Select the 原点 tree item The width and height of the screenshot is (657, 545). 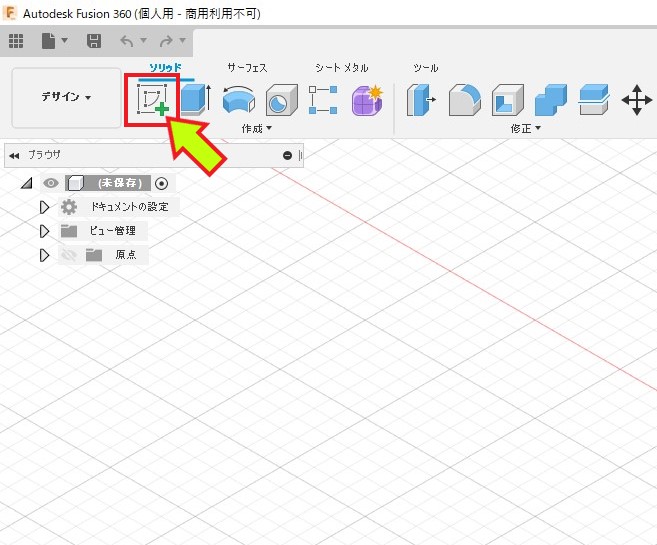[x=126, y=254]
